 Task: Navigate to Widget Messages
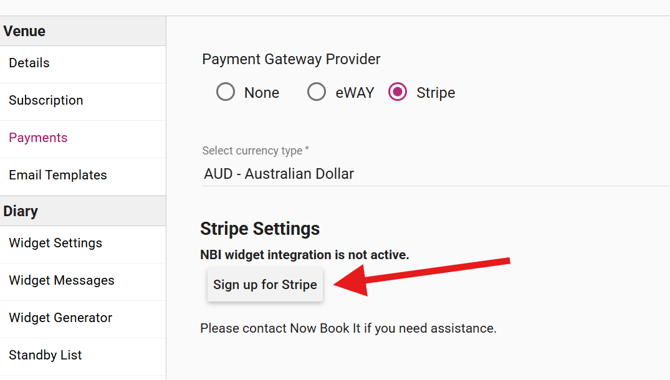click(x=83, y=280)
